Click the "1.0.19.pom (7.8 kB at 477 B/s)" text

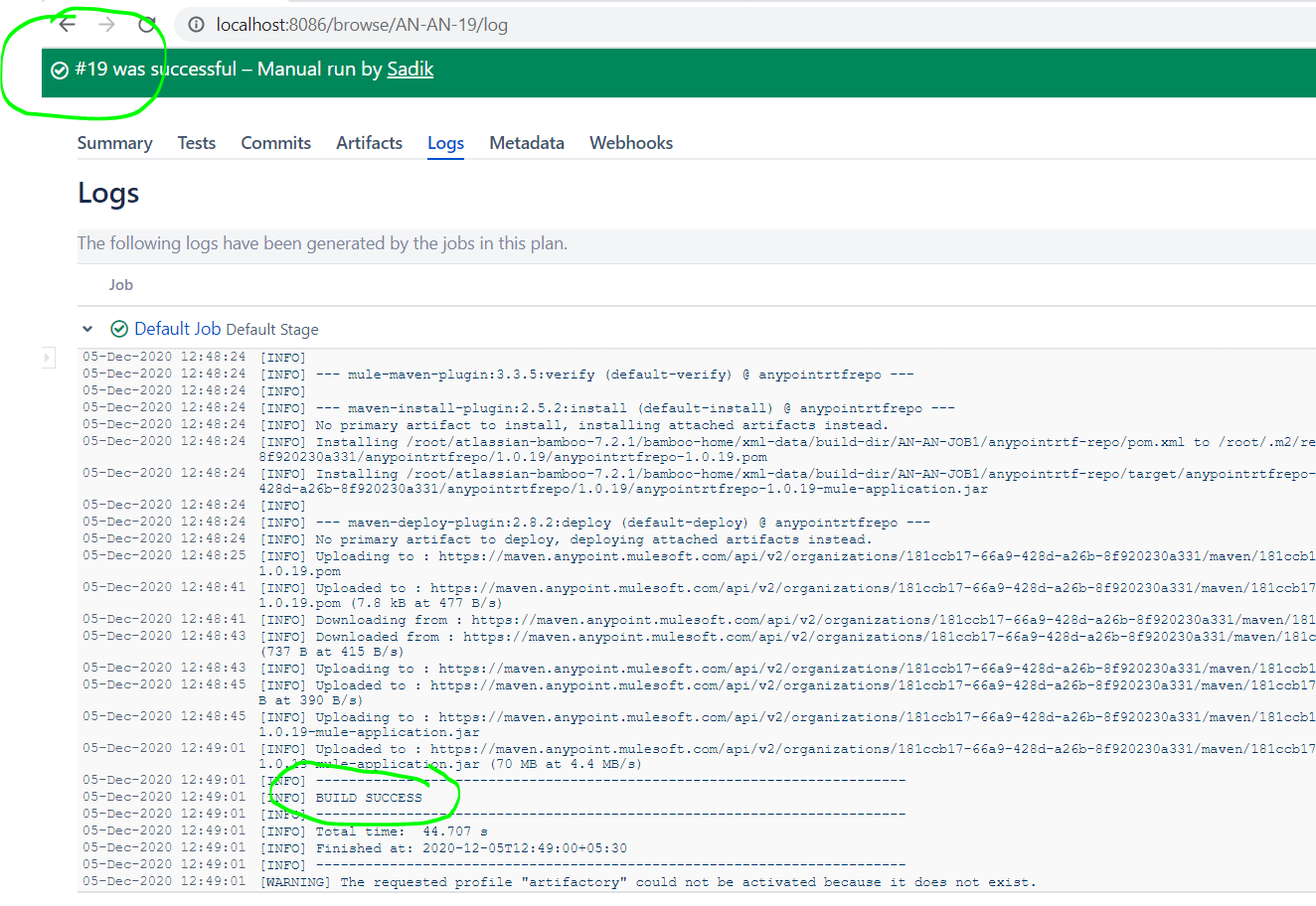click(381, 603)
